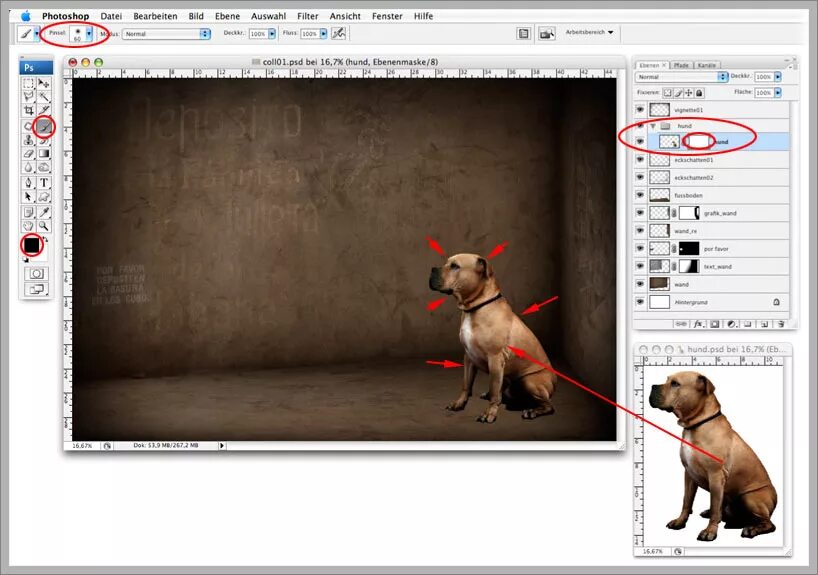Hide the wand_re layer
Image resolution: width=818 pixels, height=575 pixels.
tap(640, 231)
